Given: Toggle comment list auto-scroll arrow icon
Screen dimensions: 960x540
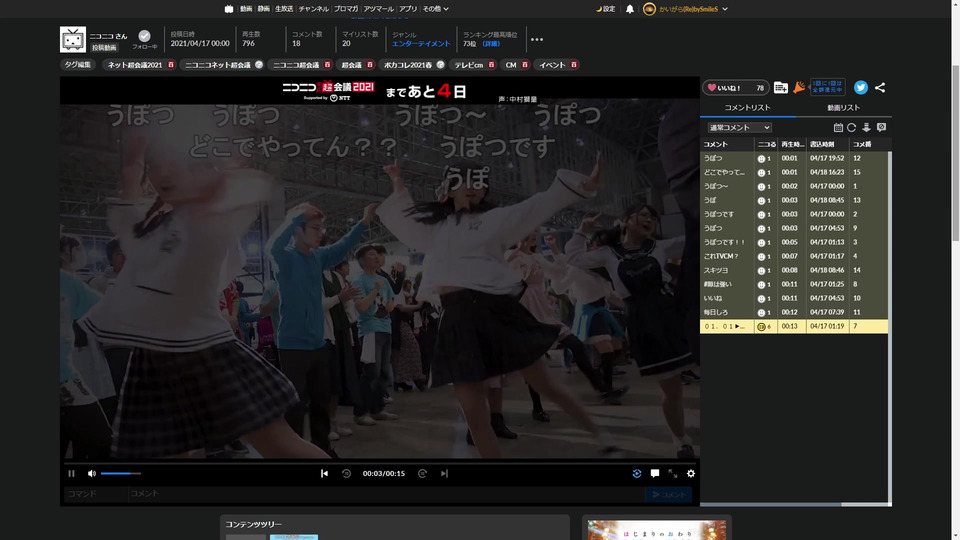Looking at the screenshot, I should pyautogui.click(x=866, y=127).
